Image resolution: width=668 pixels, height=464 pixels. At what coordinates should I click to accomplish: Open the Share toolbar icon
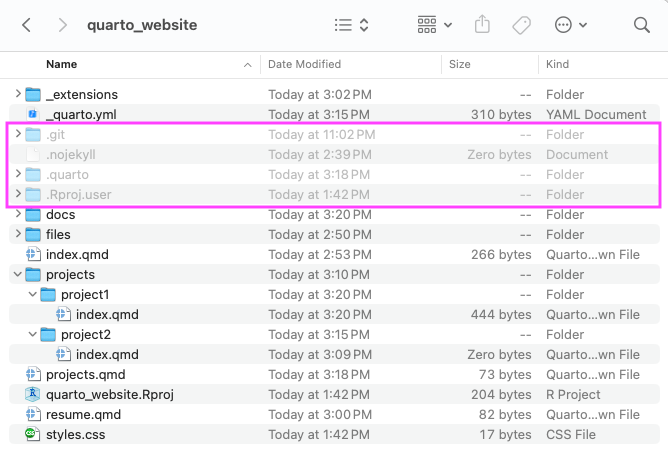click(482, 24)
